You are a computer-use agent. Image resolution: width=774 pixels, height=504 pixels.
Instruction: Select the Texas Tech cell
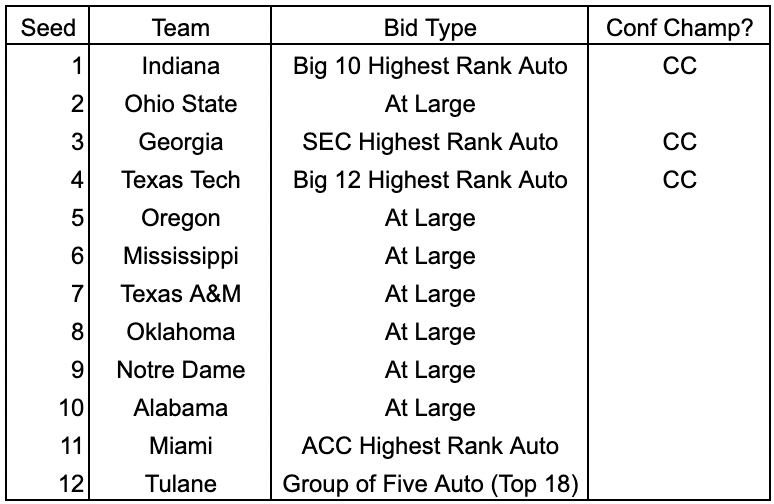[181, 180]
